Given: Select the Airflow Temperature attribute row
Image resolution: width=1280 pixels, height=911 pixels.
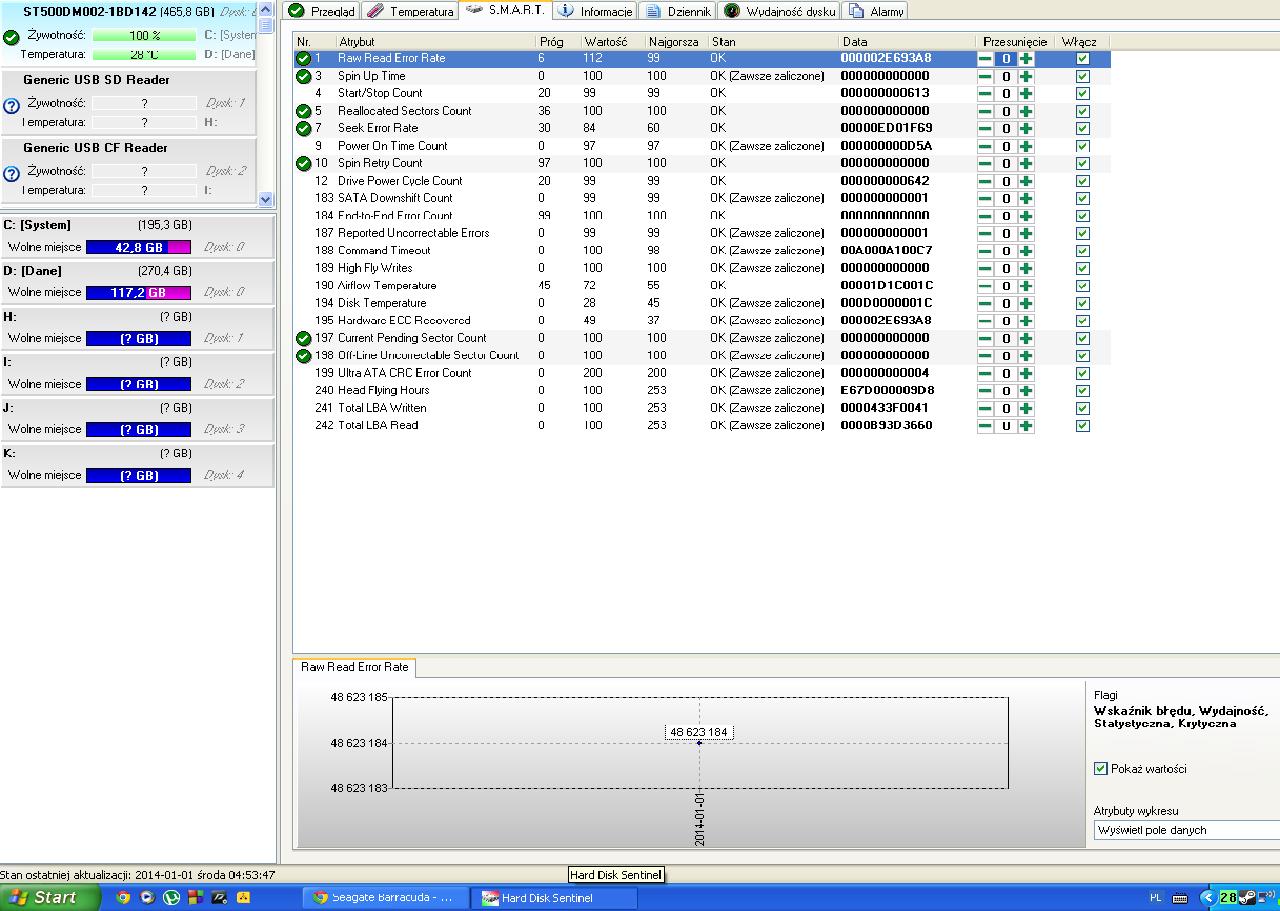Looking at the screenshot, I should [702, 286].
